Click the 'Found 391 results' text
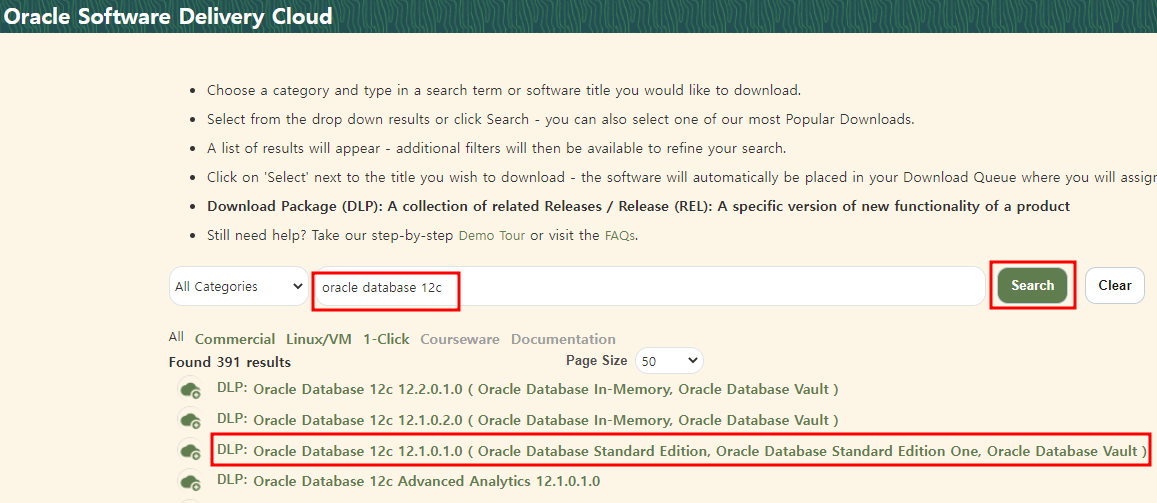The height and width of the screenshot is (503, 1157). tap(229, 362)
